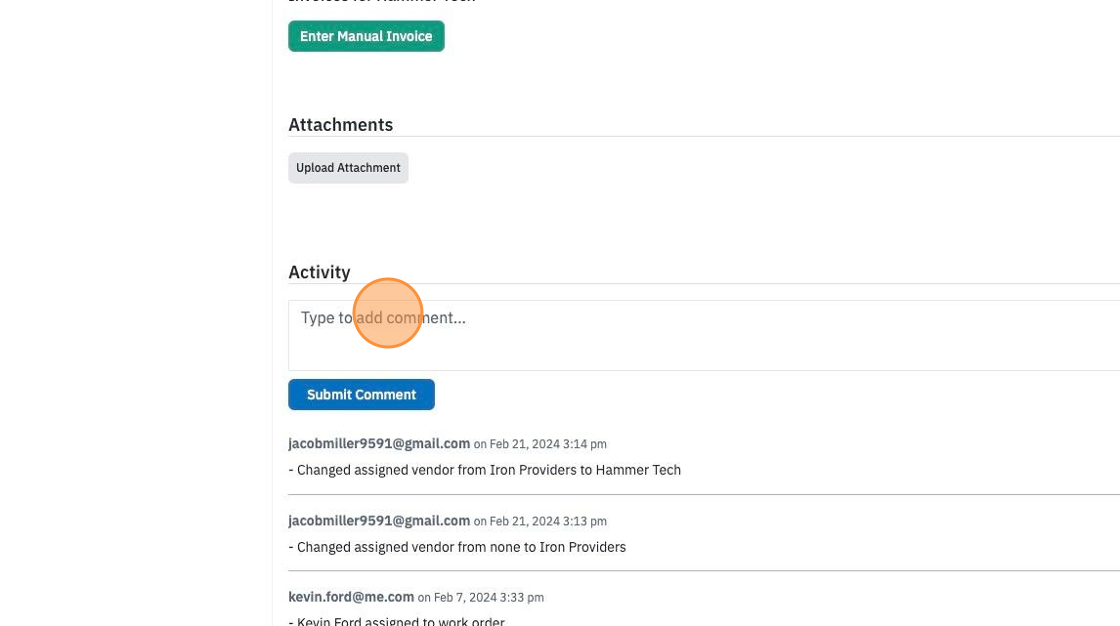Image resolution: width=1120 pixels, height=626 pixels.
Task: Select jacobmiller9591@gmail.com on the 3:14 pm entry
Action: pos(379,444)
